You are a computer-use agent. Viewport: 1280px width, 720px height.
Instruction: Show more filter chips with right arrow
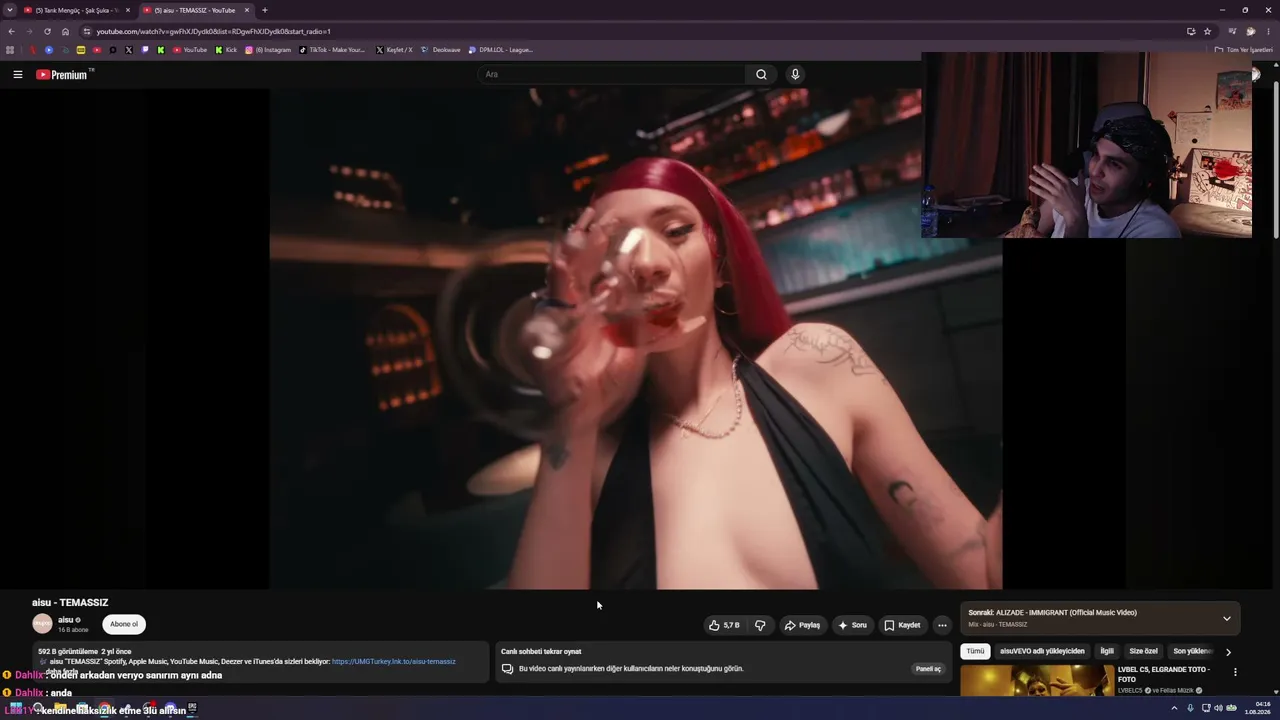pos(1228,652)
